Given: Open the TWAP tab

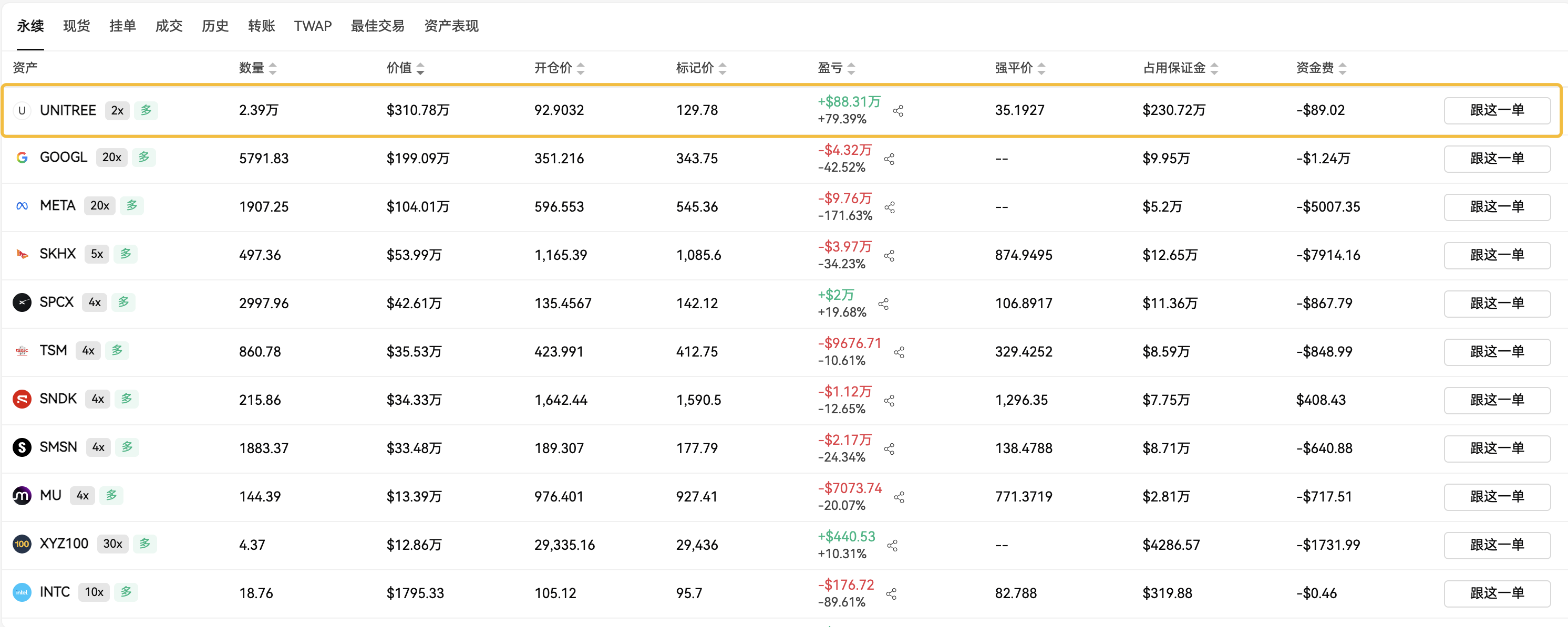Looking at the screenshot, I should 313,26.
